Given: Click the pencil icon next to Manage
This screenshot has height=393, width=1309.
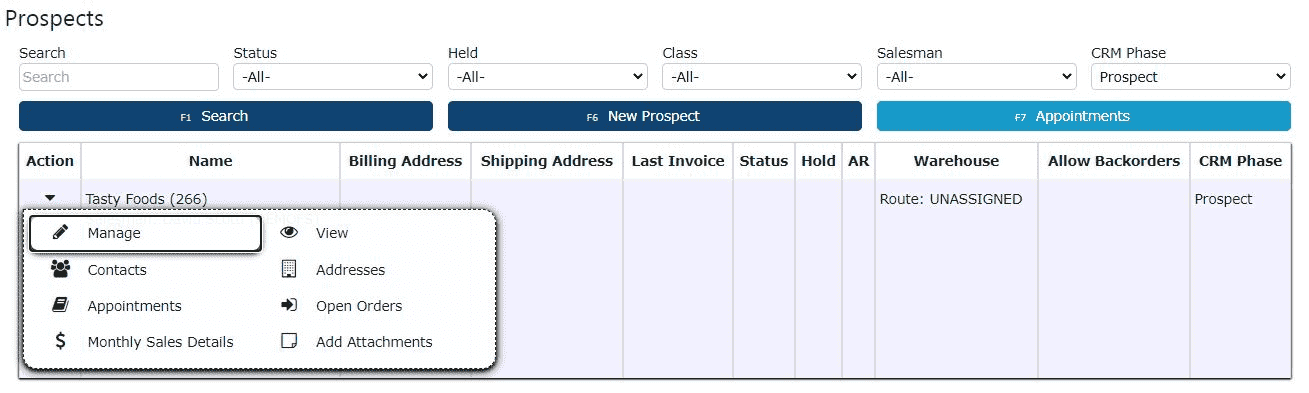Looking at the screenshot, I should coord(60,233).
